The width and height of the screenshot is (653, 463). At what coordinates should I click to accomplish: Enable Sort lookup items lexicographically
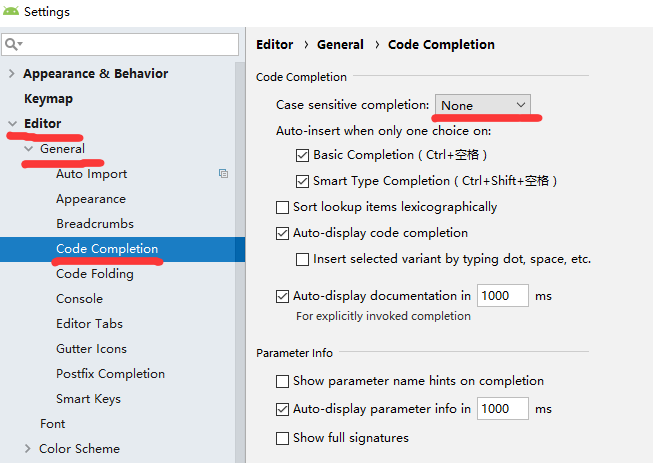click(282, 207)
